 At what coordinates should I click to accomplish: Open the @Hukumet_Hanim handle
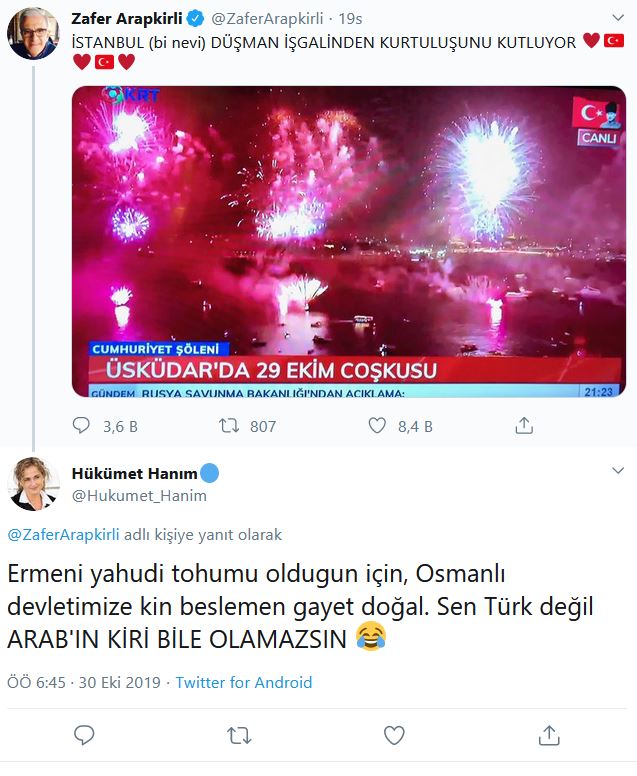[x=139, y=495]
